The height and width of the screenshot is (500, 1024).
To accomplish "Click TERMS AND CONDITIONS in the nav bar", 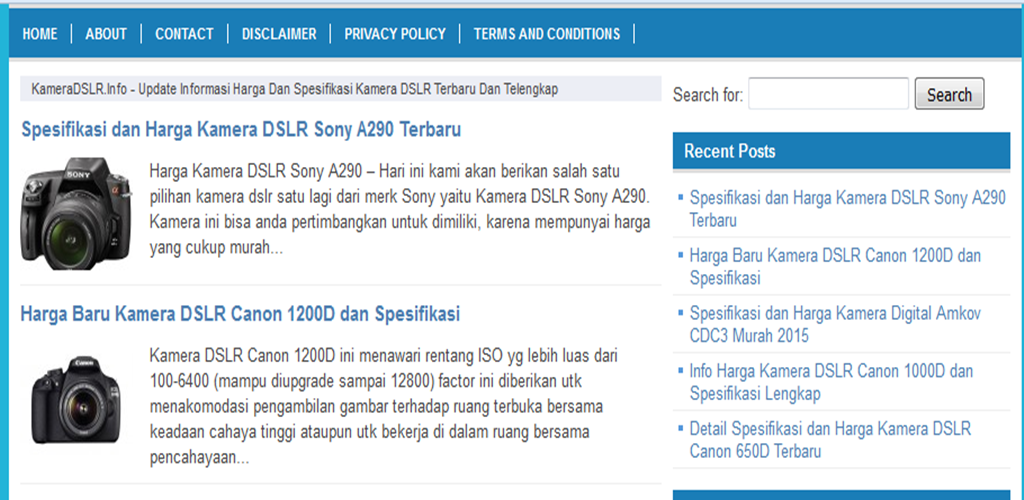I will click(547, 34).
